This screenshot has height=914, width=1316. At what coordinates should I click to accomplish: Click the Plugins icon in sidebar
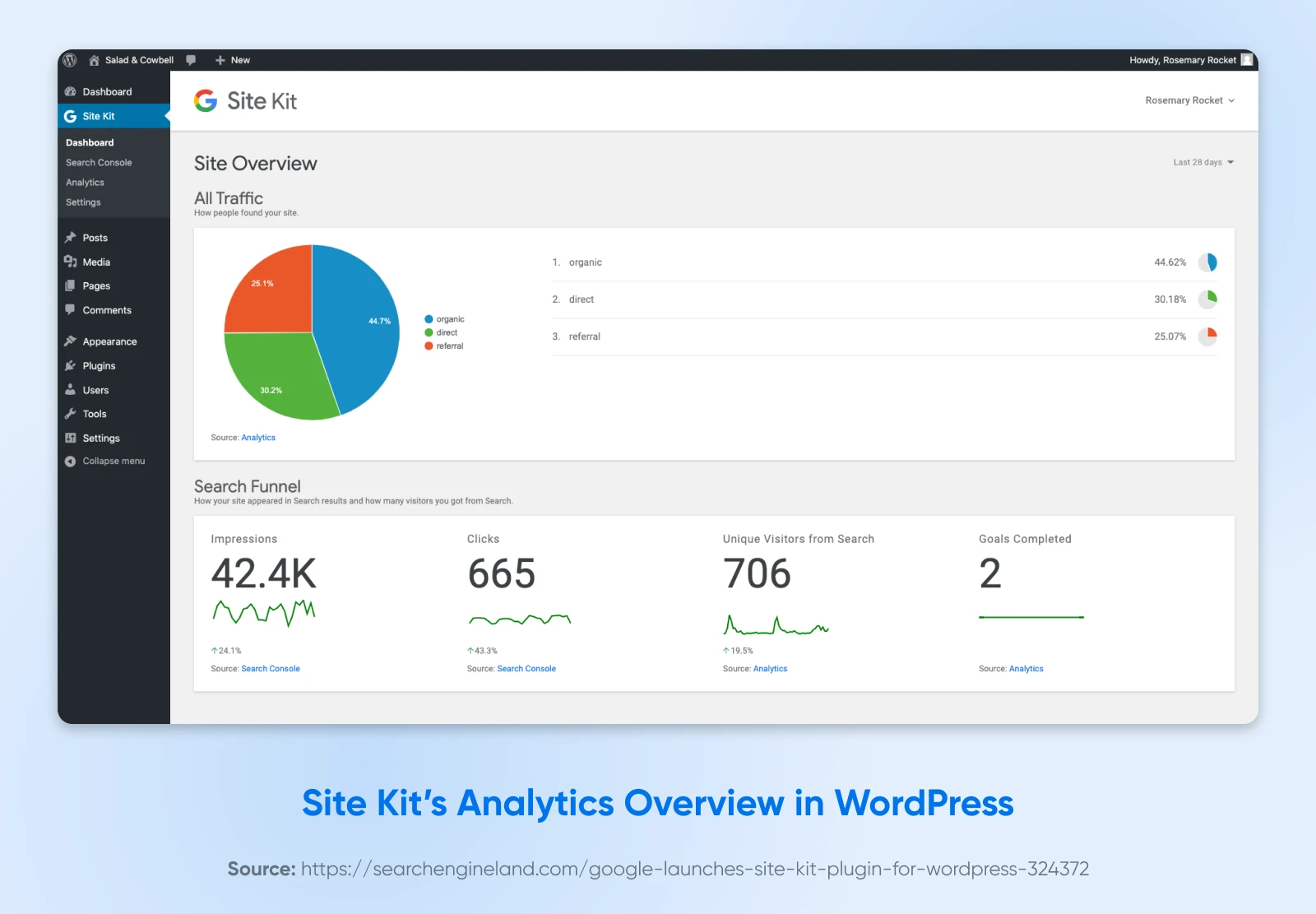[71, 366]
